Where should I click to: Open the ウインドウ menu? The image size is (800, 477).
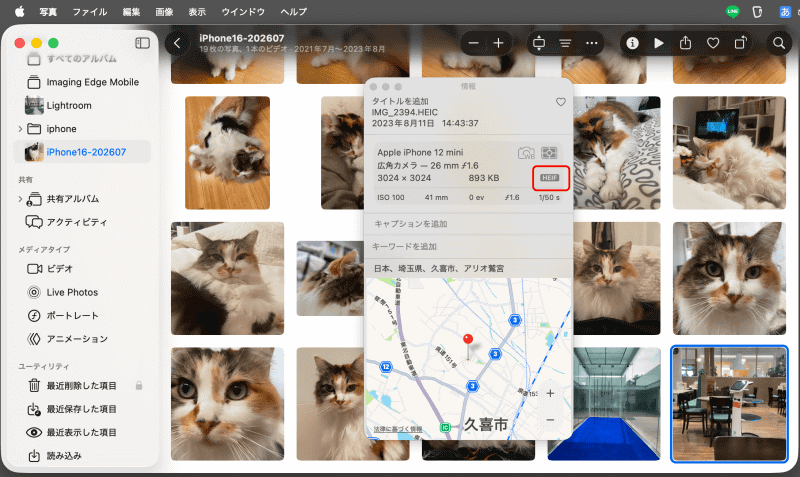tap(243, 11)
